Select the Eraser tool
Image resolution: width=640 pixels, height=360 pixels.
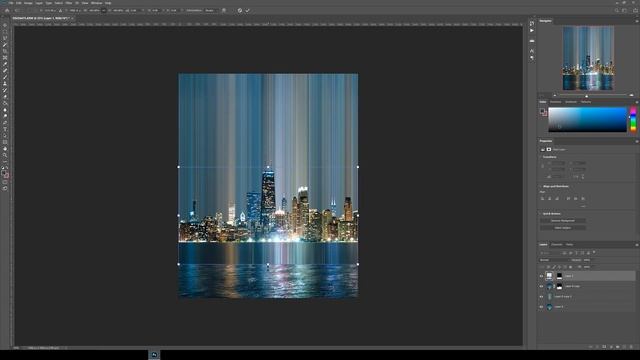tap(5, 97)
